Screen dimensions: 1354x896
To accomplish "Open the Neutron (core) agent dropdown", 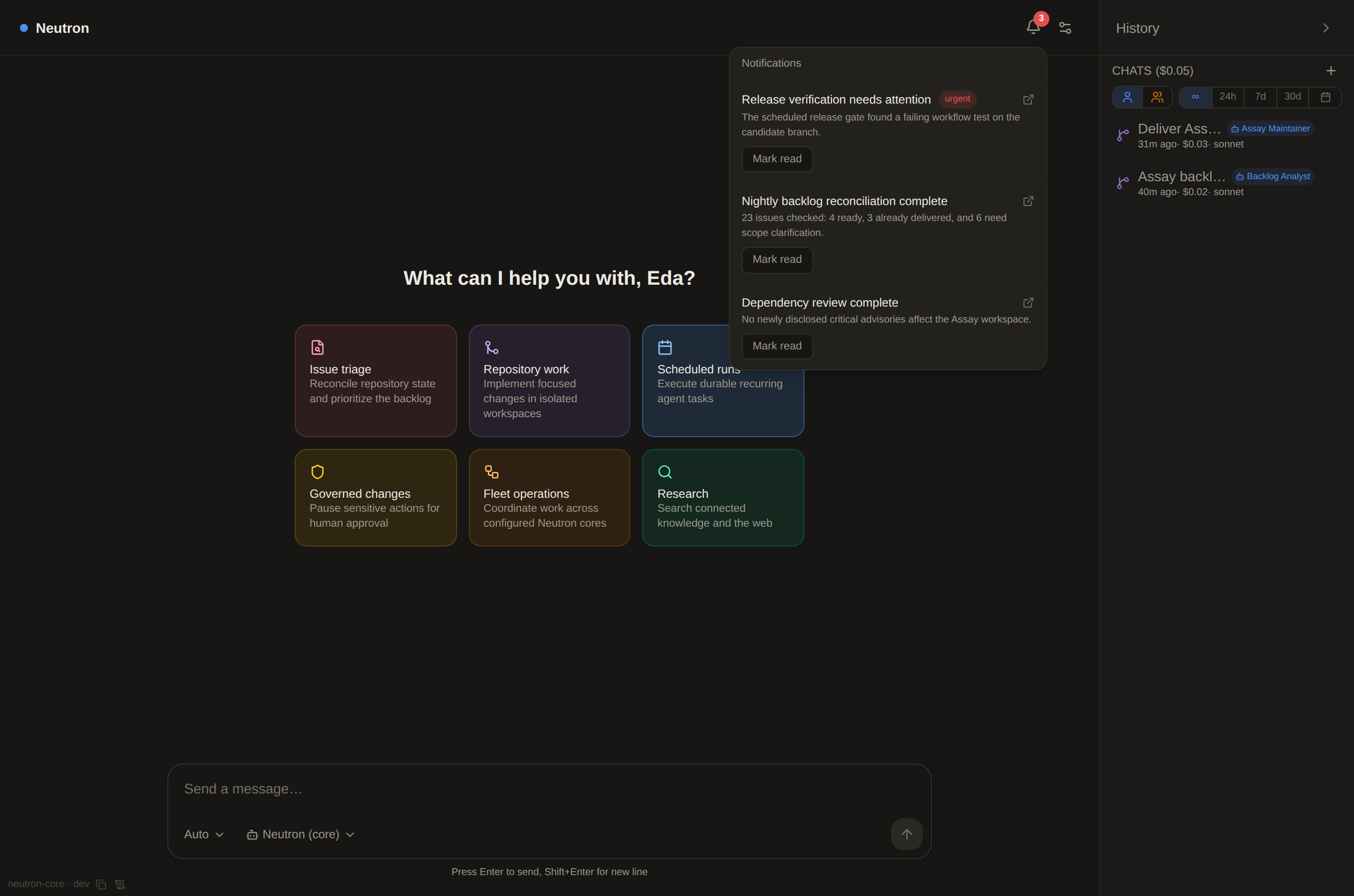I will pos(300,834).
